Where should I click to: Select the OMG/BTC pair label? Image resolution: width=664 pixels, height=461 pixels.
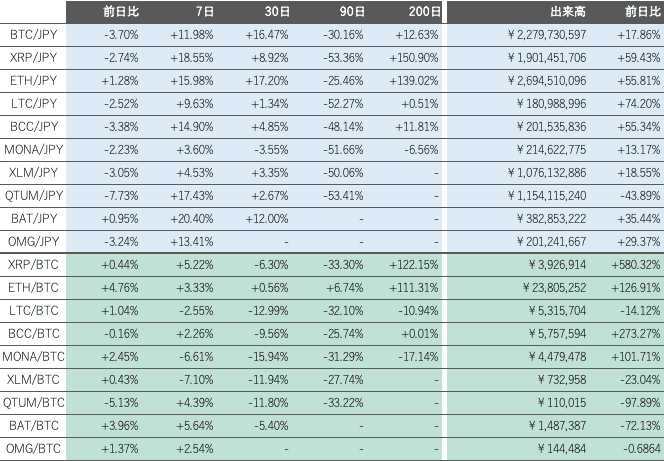coord(33,449)
